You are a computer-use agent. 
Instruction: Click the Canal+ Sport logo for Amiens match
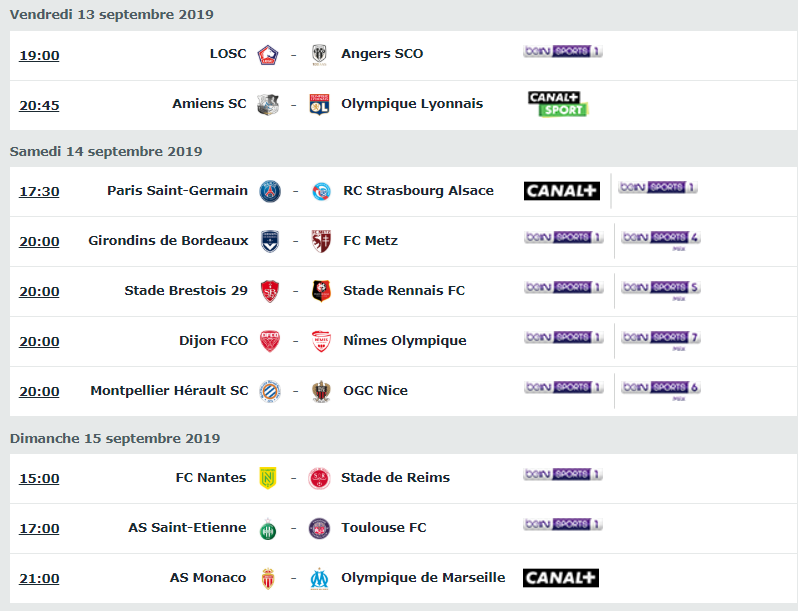(558, 104)
